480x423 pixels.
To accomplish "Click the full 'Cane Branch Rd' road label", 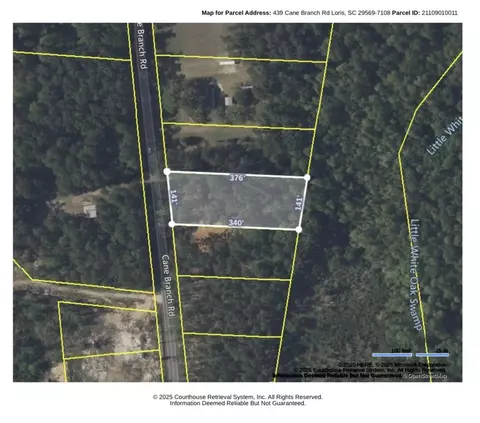I will click(x=169, y=286).
